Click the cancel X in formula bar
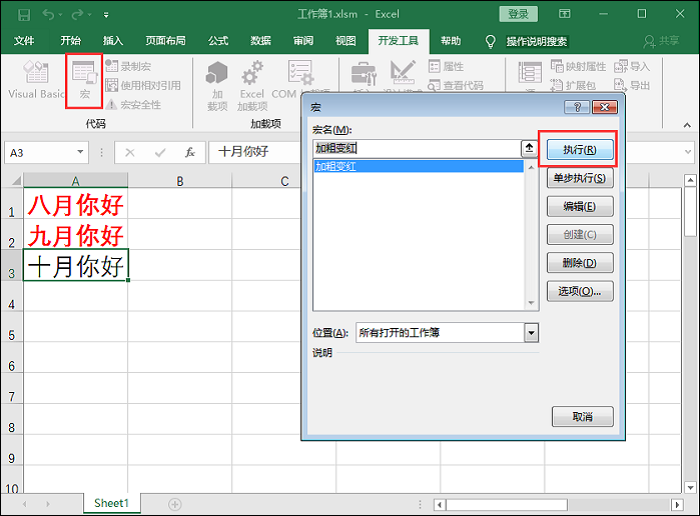 coord(130,153)
